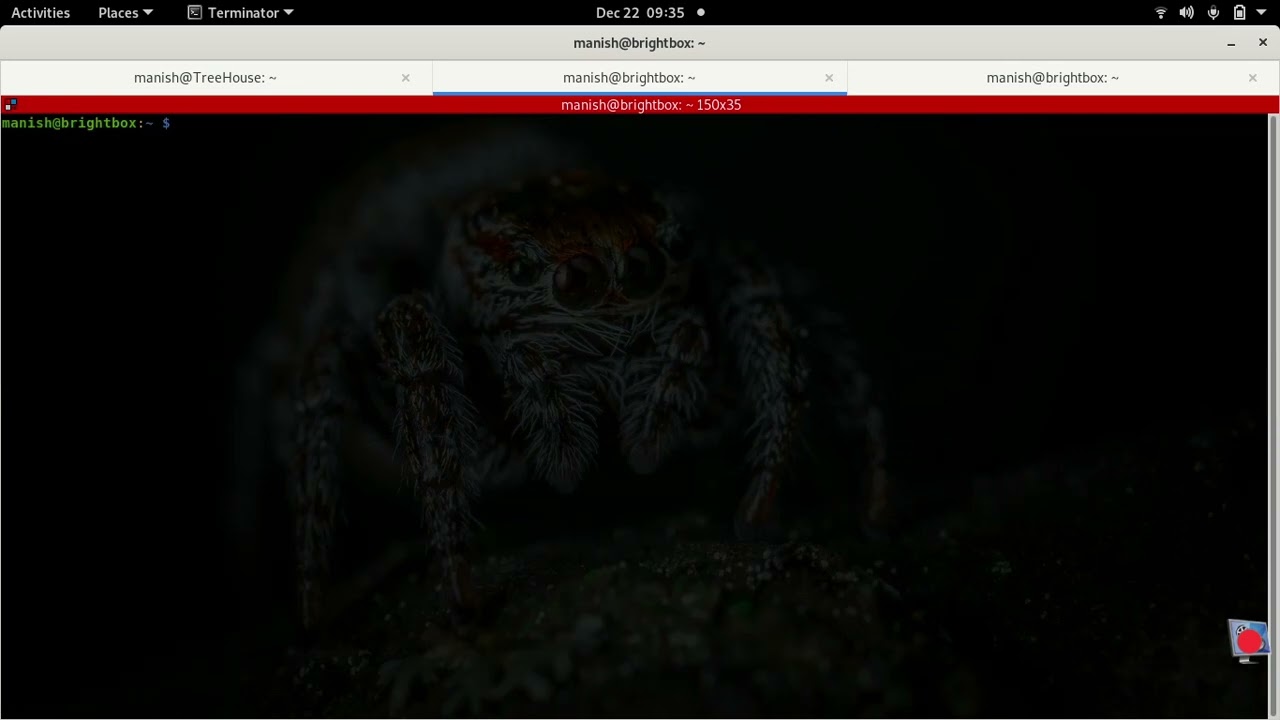1280x720 pixels.
Task: Close the rightmost manish@brightbox tab
Action: tap(1252, 78)
